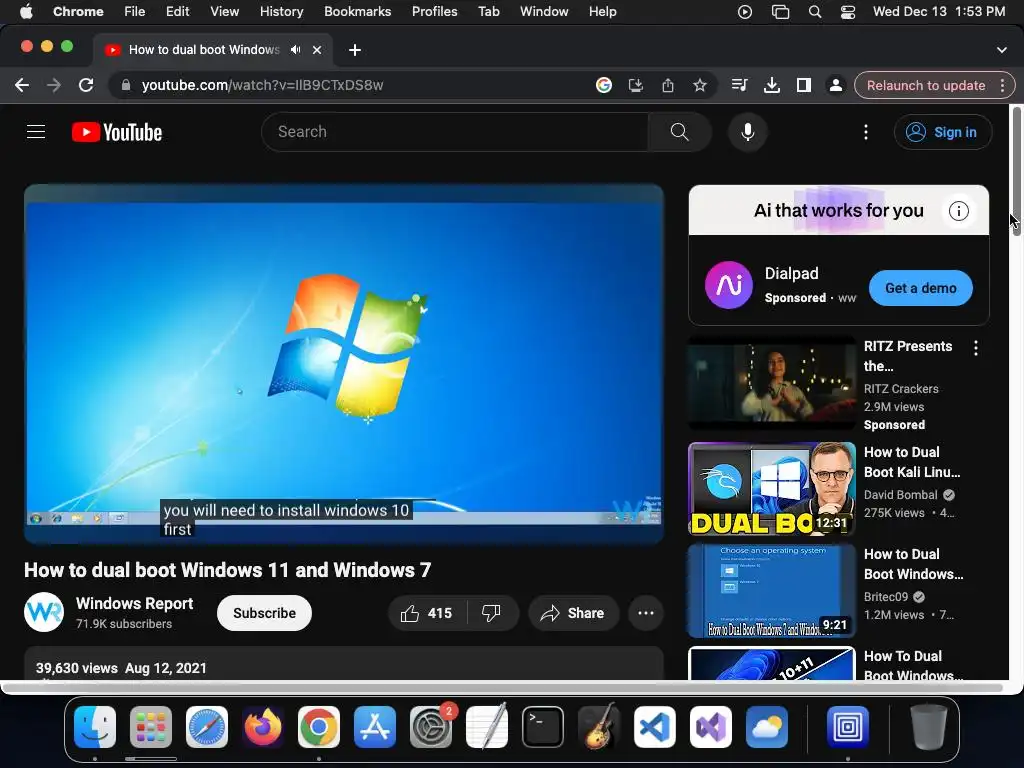Image resolution: width=1024 pixels, height=768 pixels.
Task: Open the Profiles menu
Action: 434,12
